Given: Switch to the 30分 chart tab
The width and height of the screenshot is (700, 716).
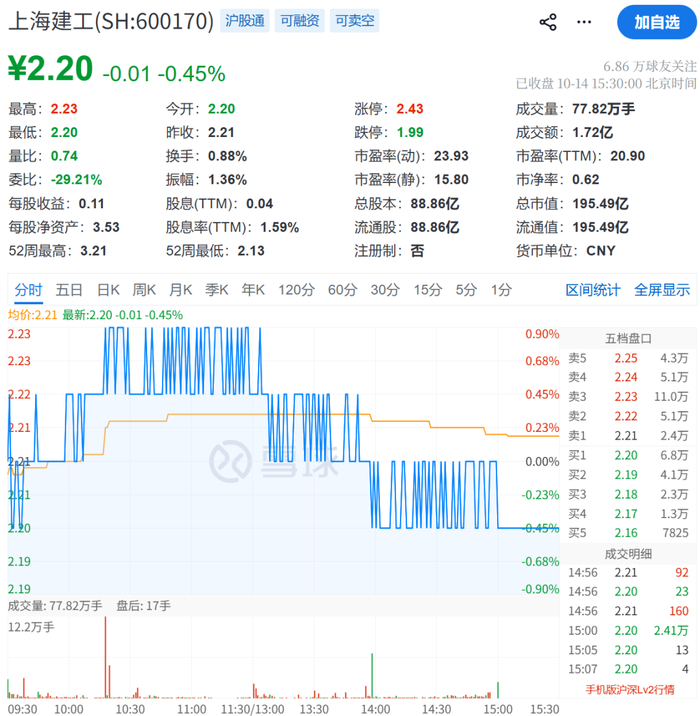Looking at the screenshot, I should click(x=385, y=290).
